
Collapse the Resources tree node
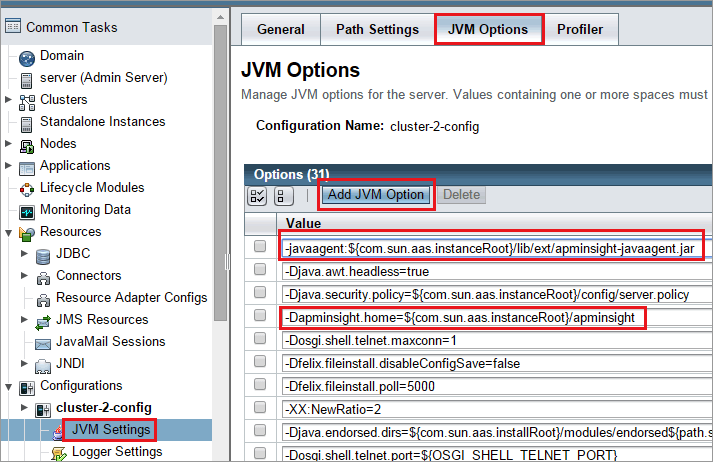9,232
